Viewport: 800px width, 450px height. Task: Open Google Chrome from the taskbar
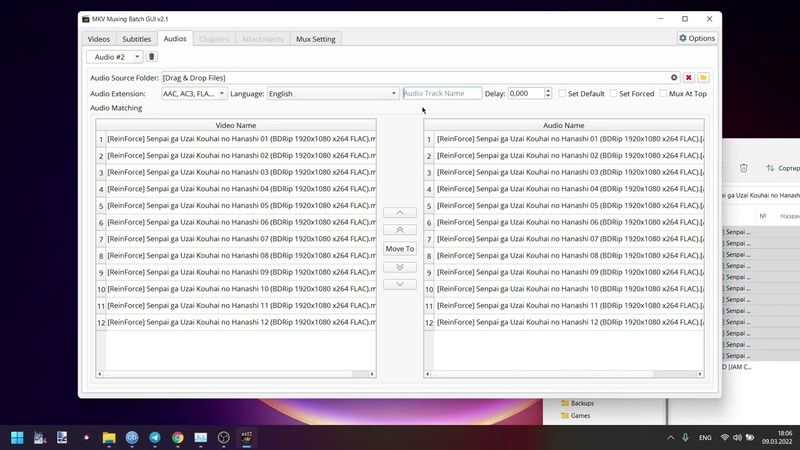point(178,438)
